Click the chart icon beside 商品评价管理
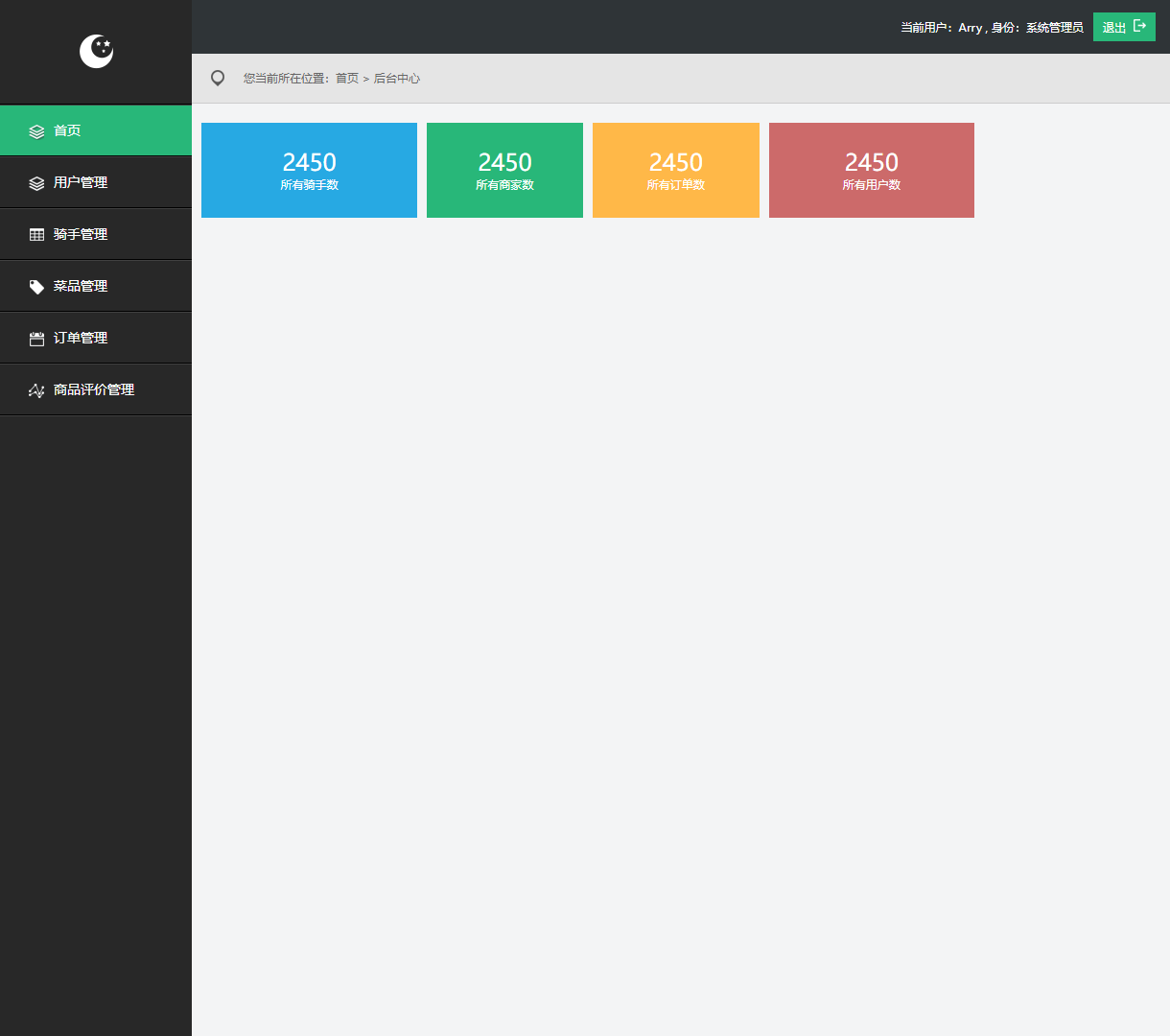 [x=36, y=390]
